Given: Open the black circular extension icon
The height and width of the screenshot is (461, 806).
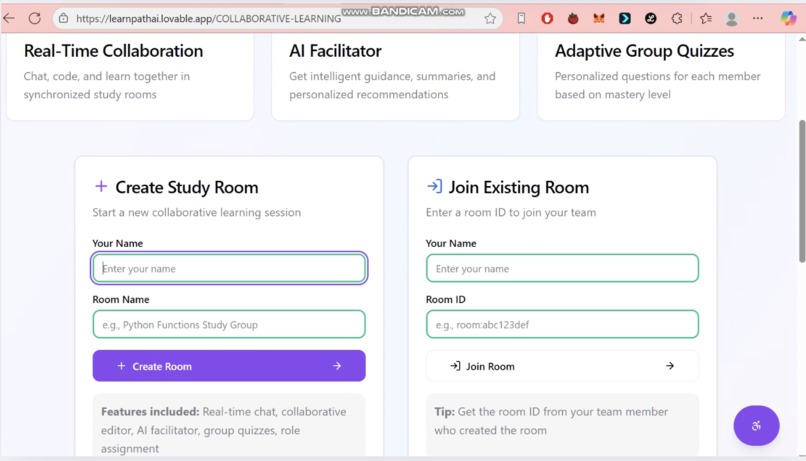Looking at the screenshot, I should (x=651, y=19).
